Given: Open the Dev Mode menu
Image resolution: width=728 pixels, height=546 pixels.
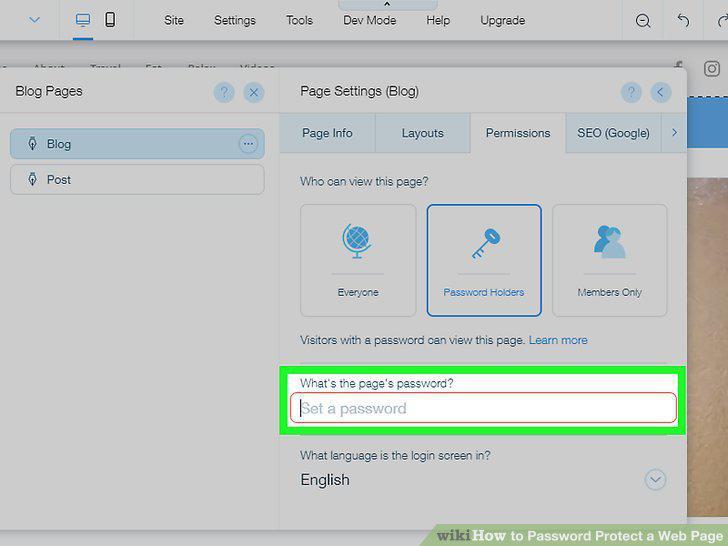Looking at the screenshot, I should 370,20.
